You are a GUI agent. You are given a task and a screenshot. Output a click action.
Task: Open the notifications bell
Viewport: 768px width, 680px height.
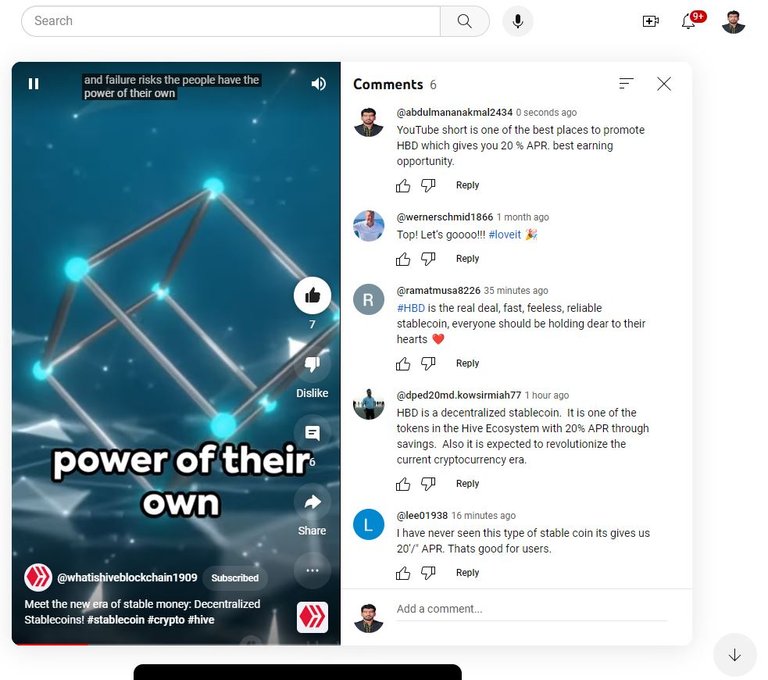pos(689,21)
